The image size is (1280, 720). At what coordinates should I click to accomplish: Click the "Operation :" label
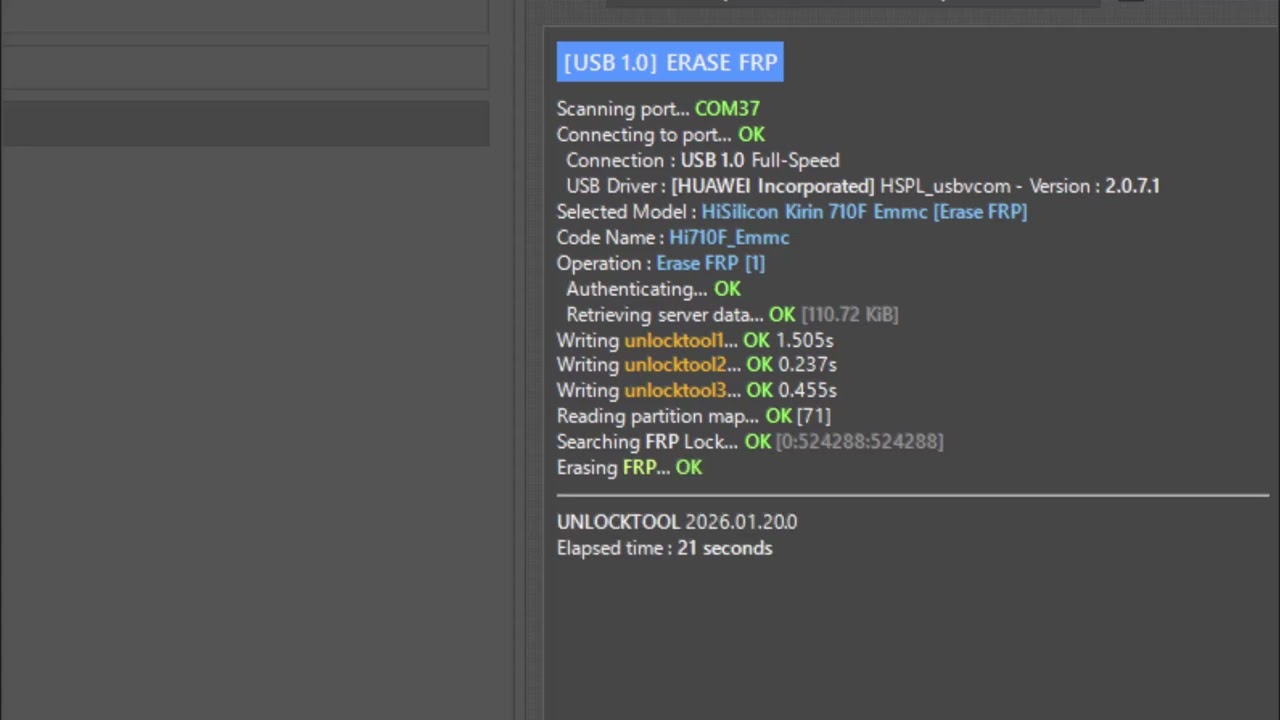[x=604, y=263]
